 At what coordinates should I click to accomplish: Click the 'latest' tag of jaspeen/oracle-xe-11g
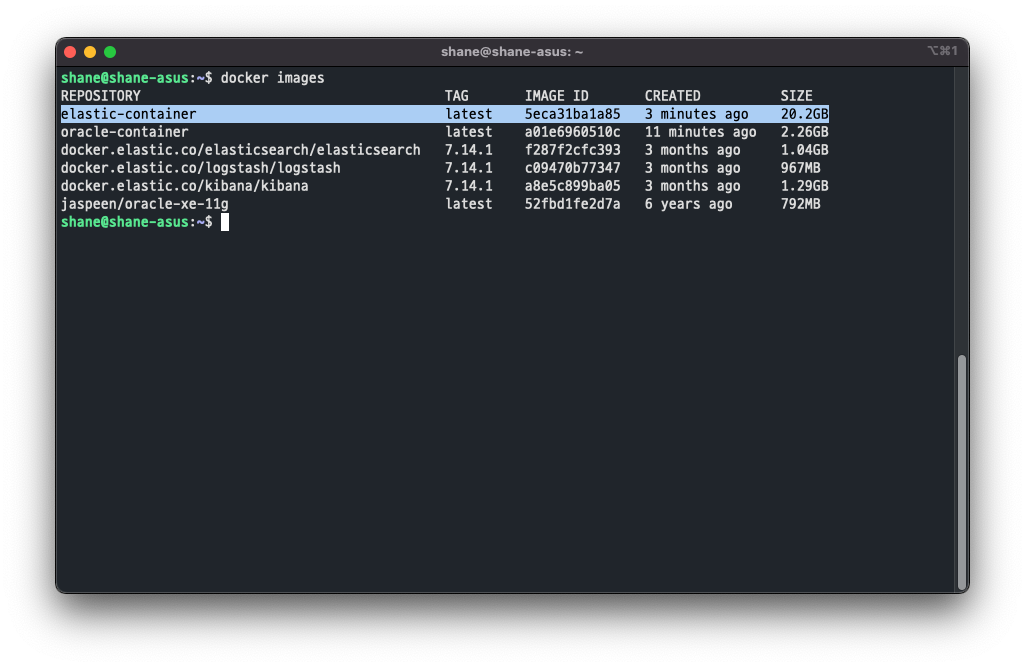(x=469, y=204)
